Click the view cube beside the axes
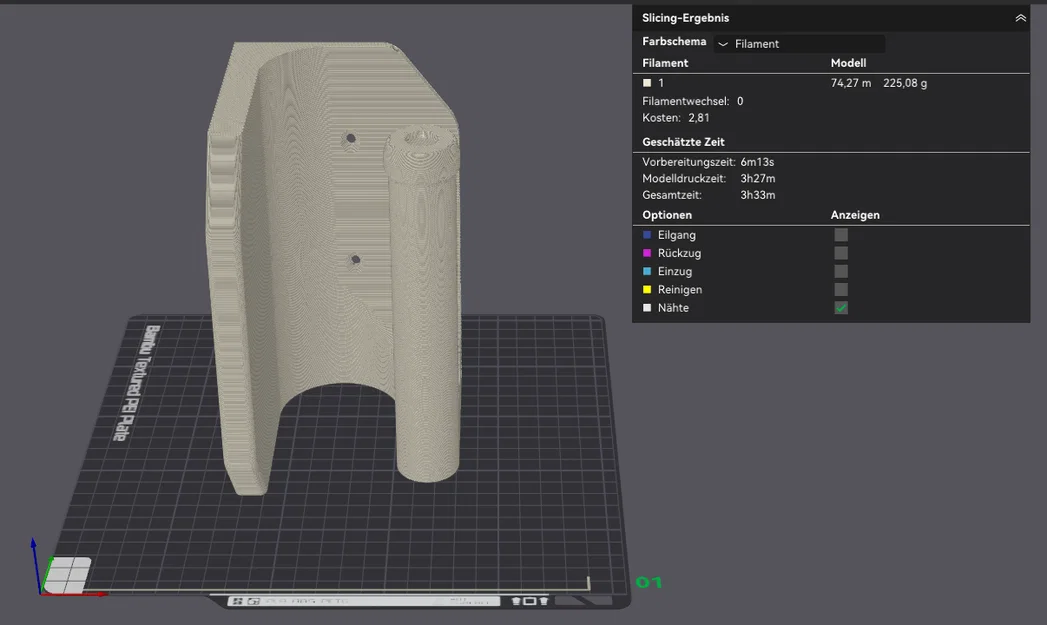This screenshot has height=625, width=1047. point(67,575)
